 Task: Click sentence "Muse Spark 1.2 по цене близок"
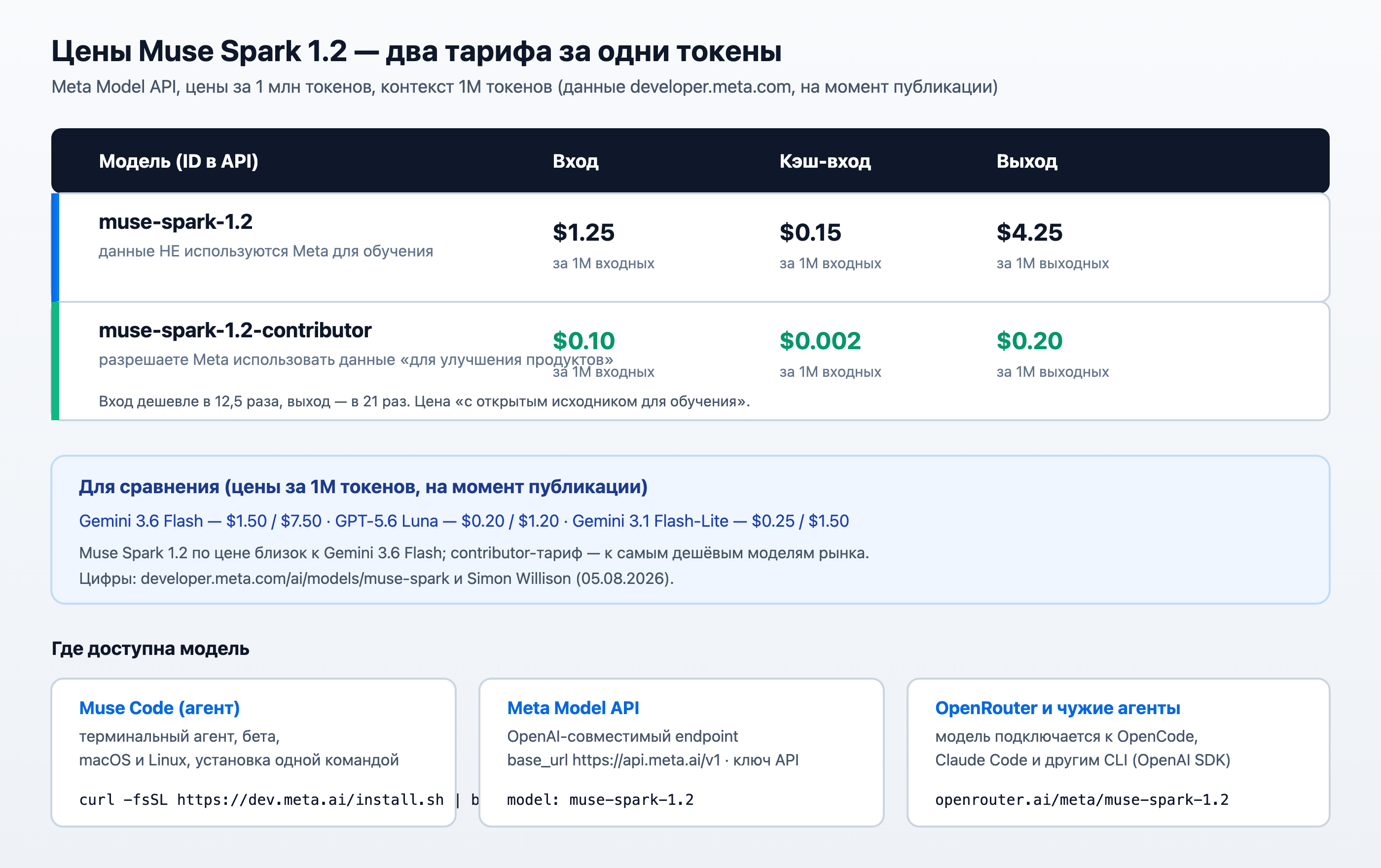[473, 553]
